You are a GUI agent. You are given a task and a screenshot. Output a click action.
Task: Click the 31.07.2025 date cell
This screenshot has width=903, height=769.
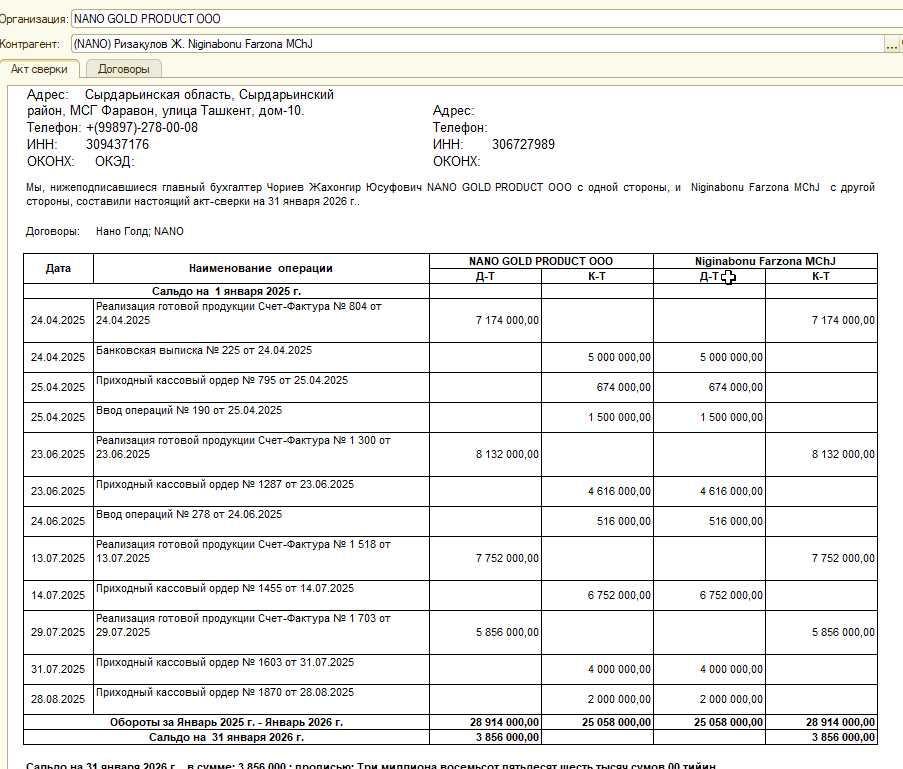58,669
